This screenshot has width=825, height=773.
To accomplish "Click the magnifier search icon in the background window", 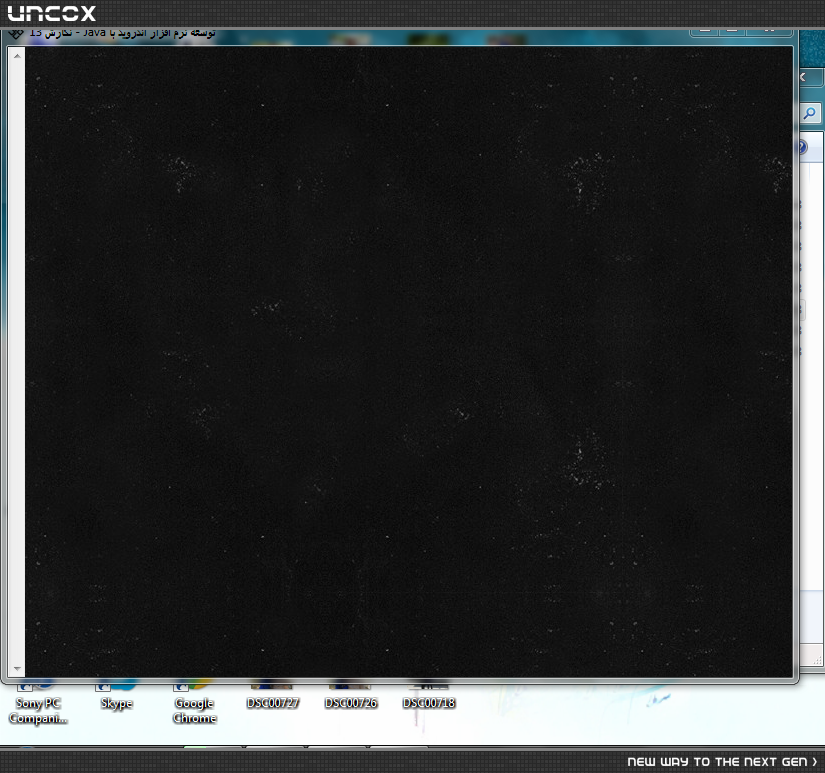I will coord(810,113).
